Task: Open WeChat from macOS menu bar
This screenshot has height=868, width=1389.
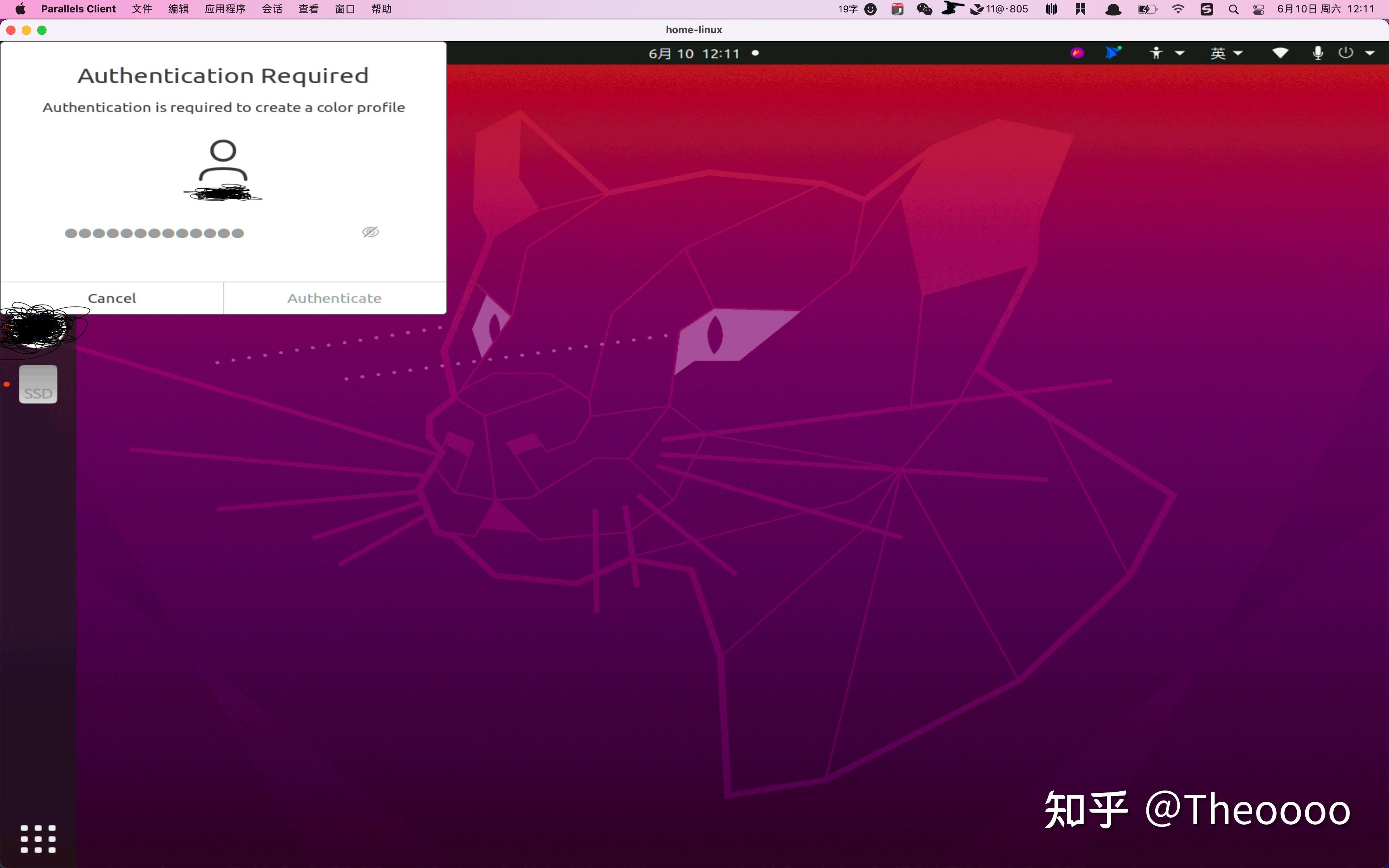Action: (x=924, y=9)
